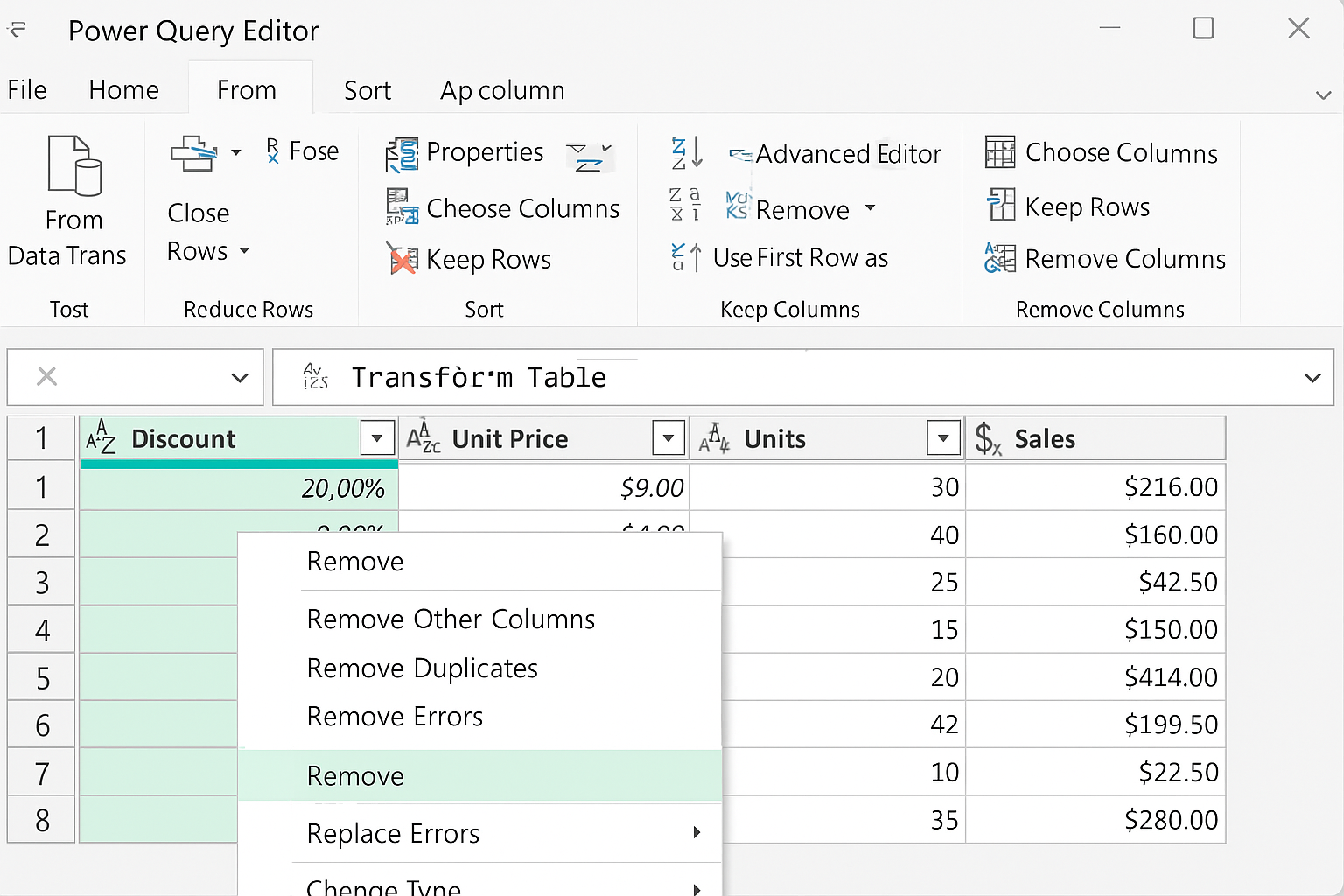Open the Ap column tab
This screenshot has height=896, width=1344.
pos(502,90)
